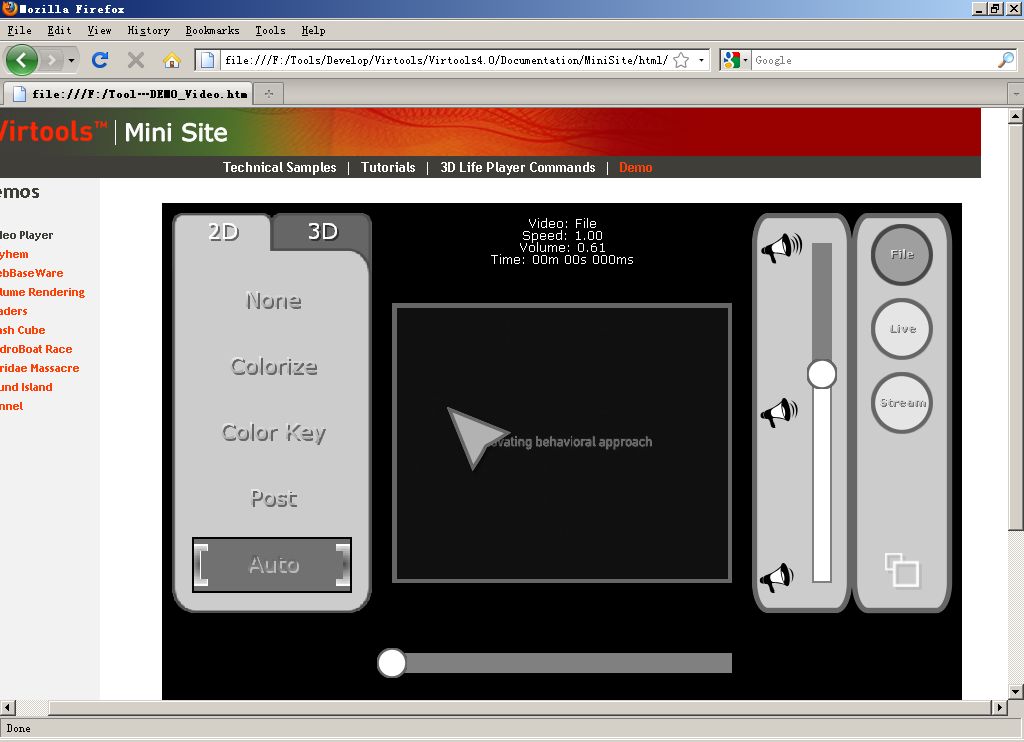
Task: Go to the Firefox home page icon
Action: 171,60
